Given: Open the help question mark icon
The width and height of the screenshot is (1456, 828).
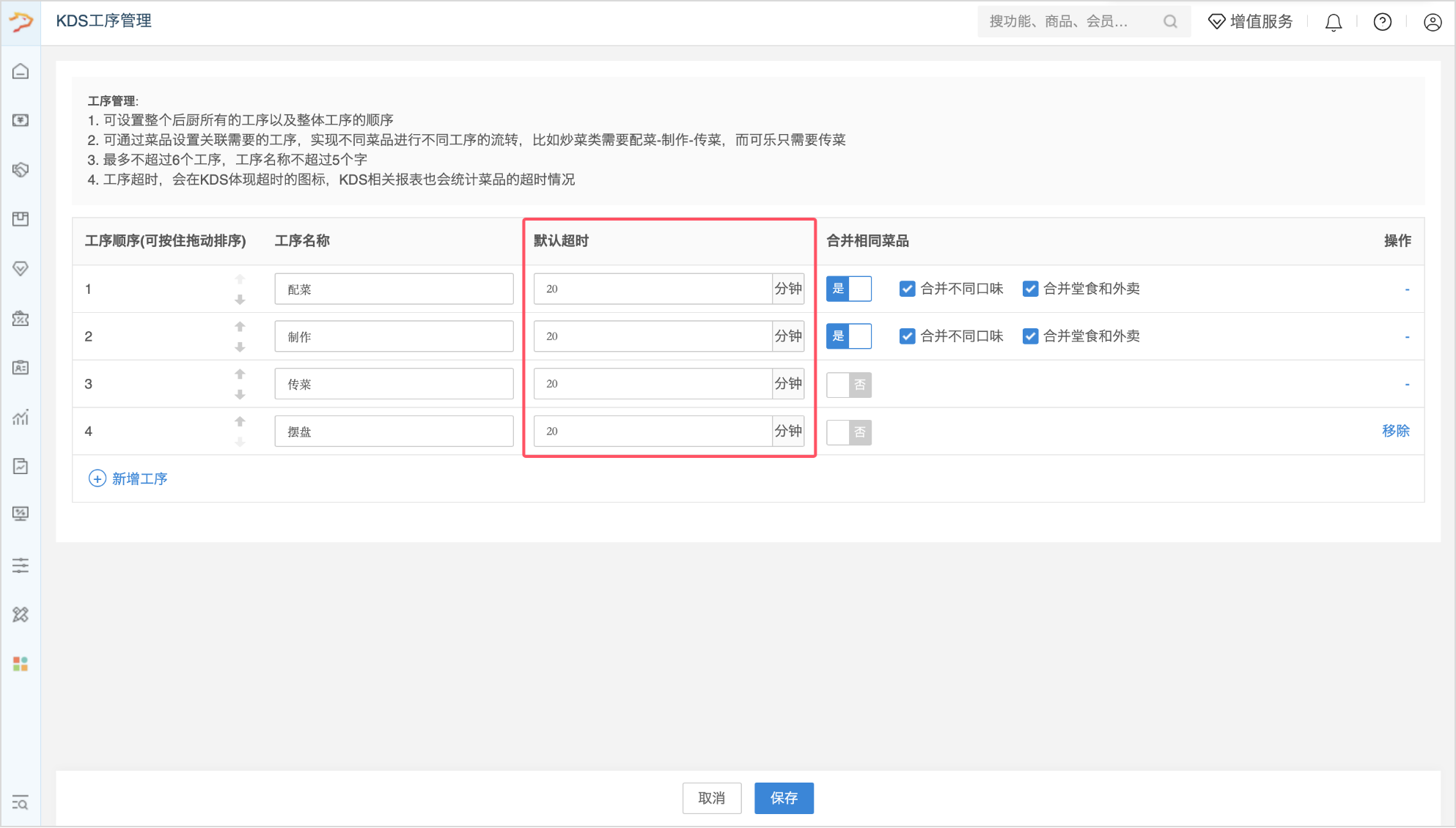Looking at the screenshot, I should pyautogui.click(x=1383, y=22).
